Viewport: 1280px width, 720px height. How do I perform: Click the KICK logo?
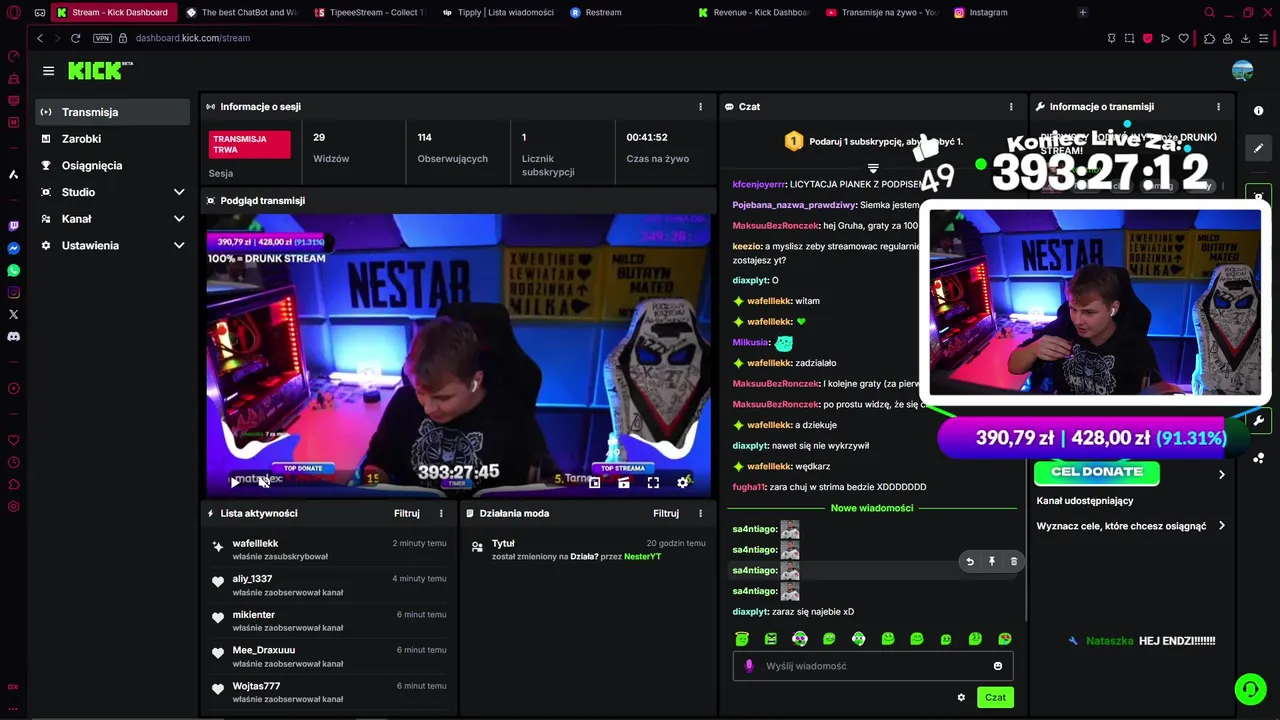(100, 70)
